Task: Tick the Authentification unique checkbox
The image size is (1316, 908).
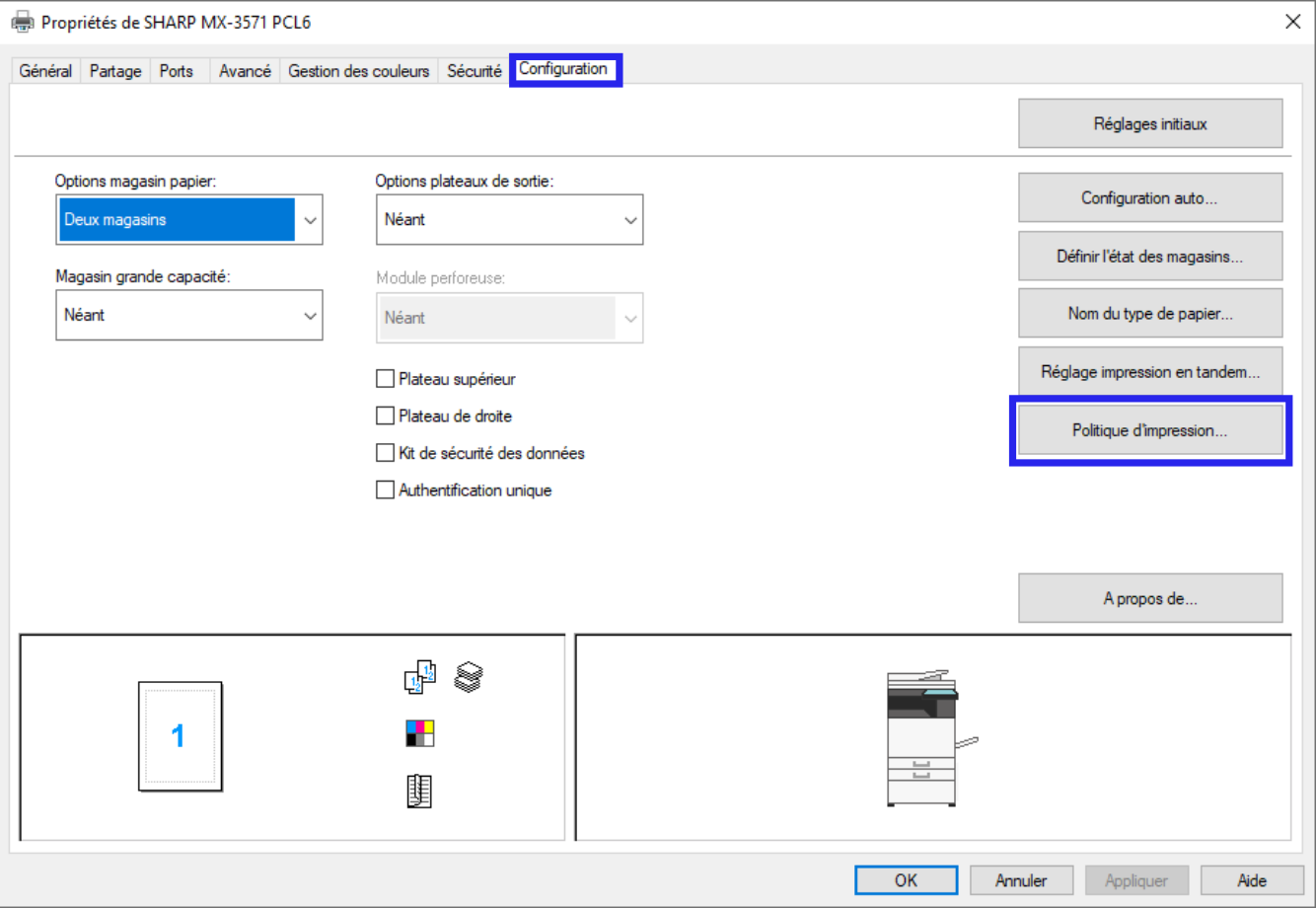Action: pyautogui.click(x=386, y=491)
